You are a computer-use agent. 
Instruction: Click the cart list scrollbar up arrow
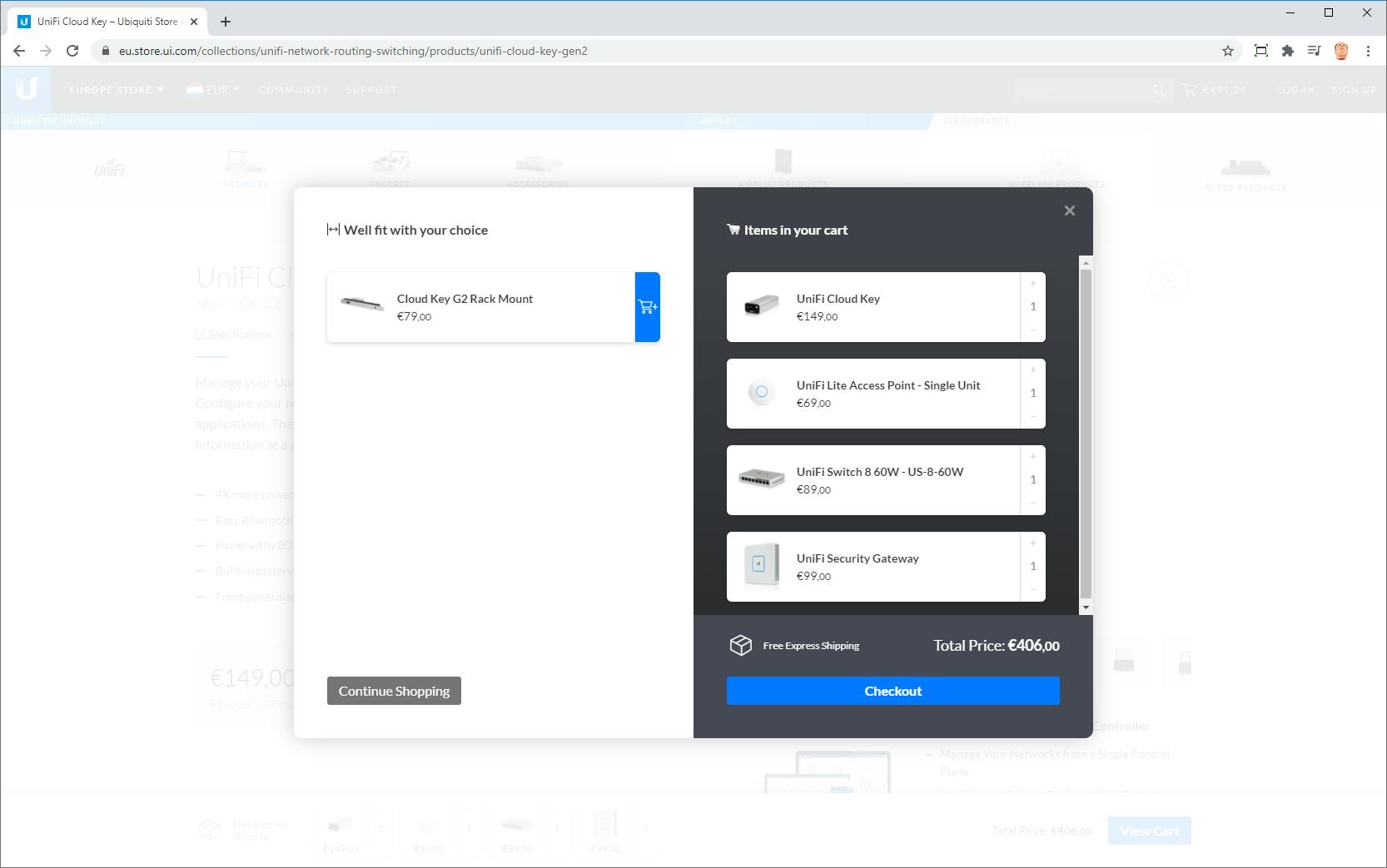[x=1086, y=263]
